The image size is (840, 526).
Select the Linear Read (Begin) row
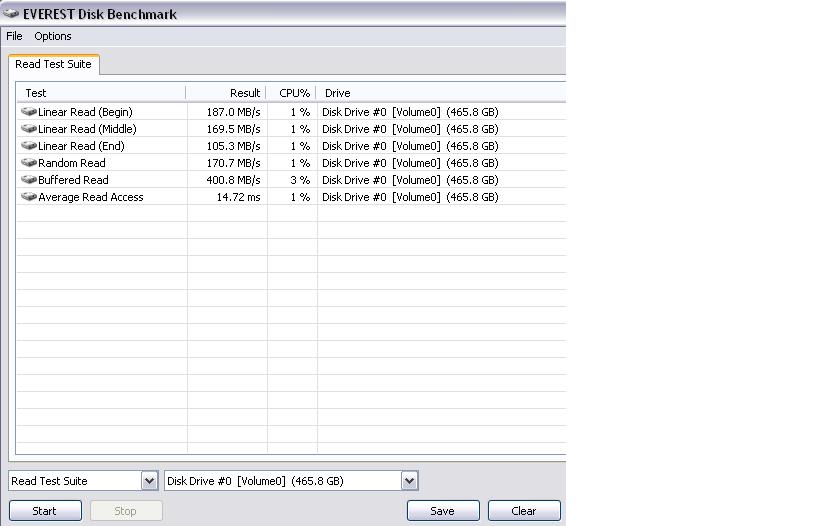(x=291, y=111)
